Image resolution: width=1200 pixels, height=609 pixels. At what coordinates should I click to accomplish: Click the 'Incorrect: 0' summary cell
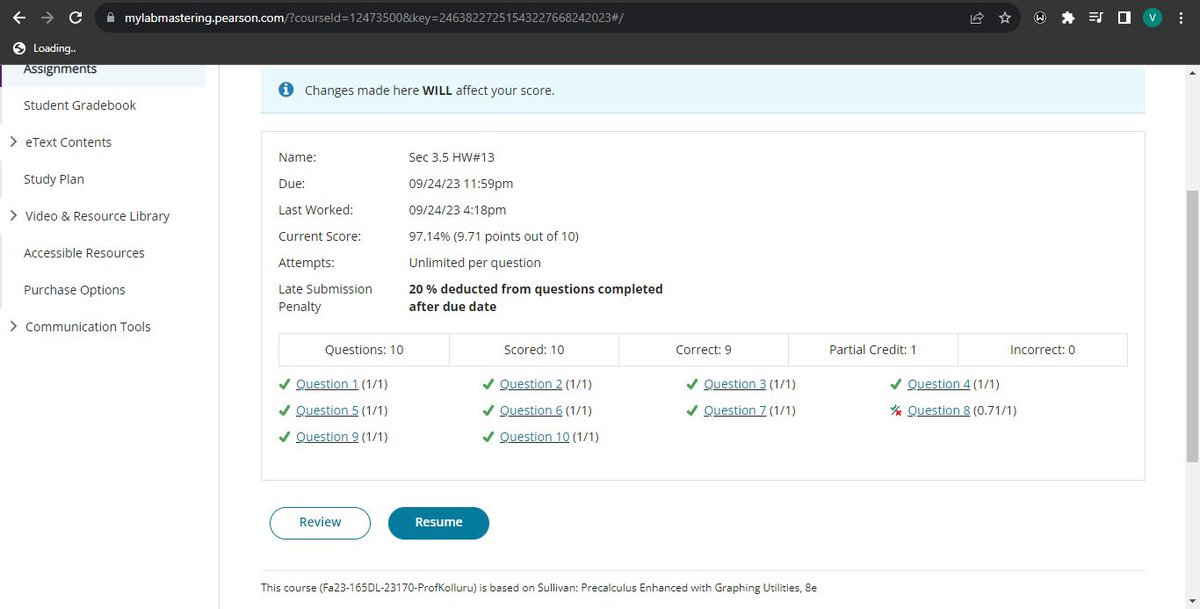click(x=1042, y=350)
